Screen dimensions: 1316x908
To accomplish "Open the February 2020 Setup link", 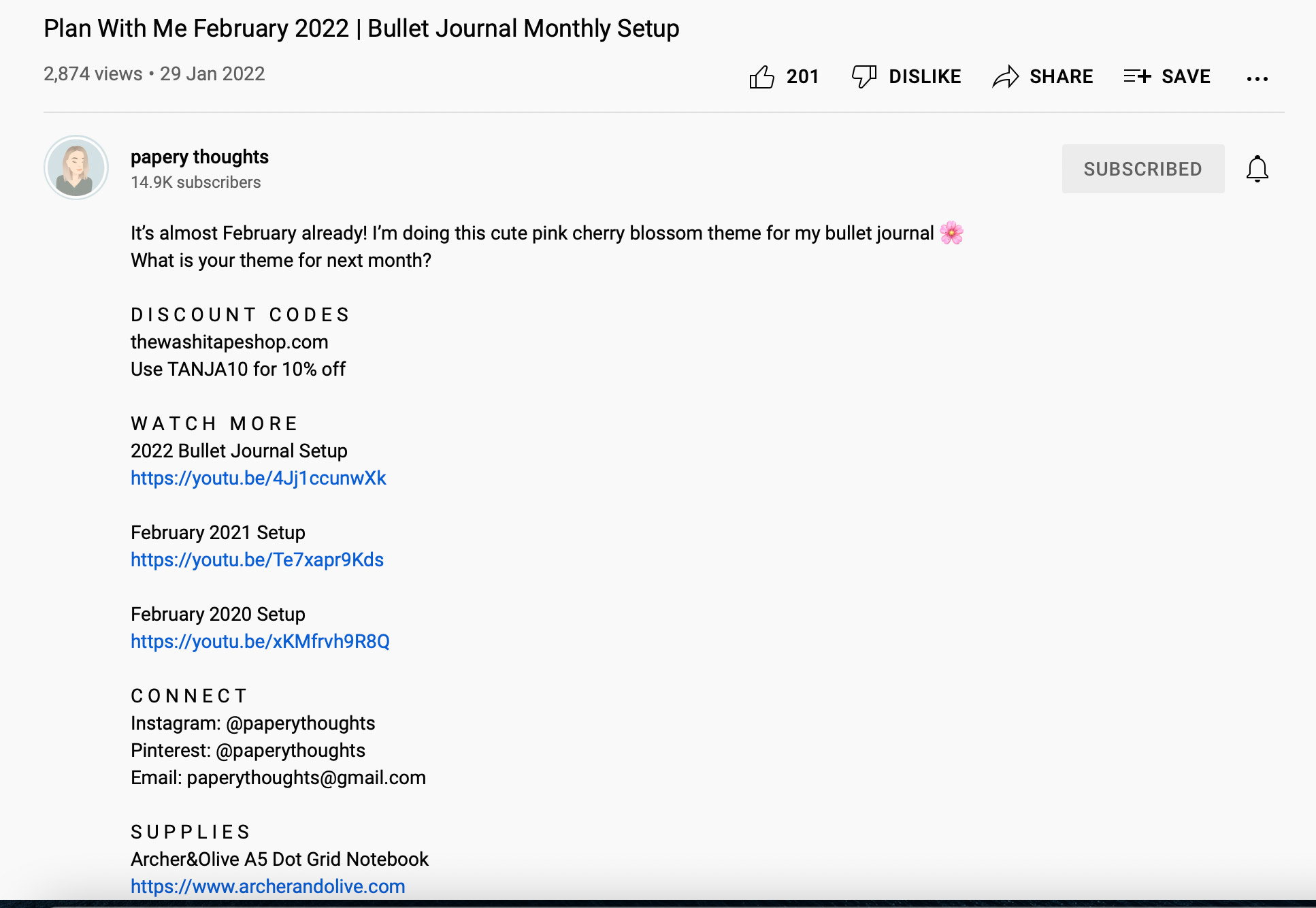I will 259,641.
